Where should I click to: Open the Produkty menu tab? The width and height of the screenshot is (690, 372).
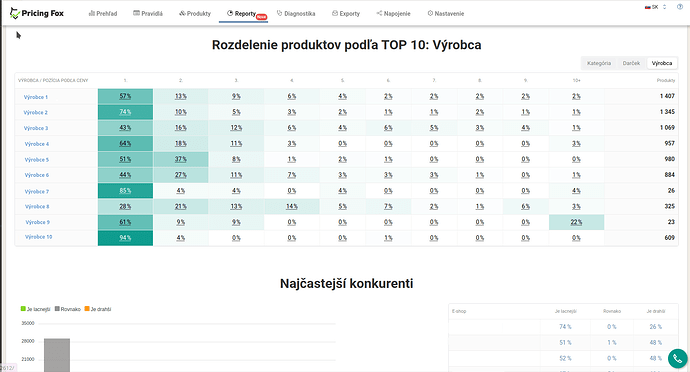click(x=195, y=14)
